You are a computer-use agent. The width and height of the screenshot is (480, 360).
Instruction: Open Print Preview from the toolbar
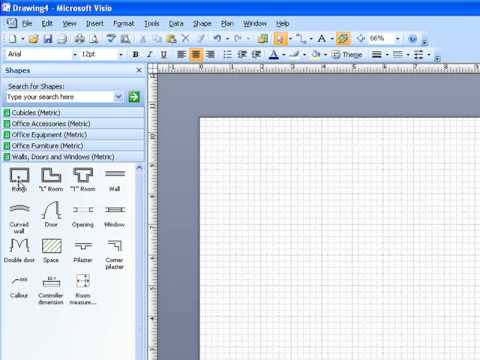pos(94,39)
